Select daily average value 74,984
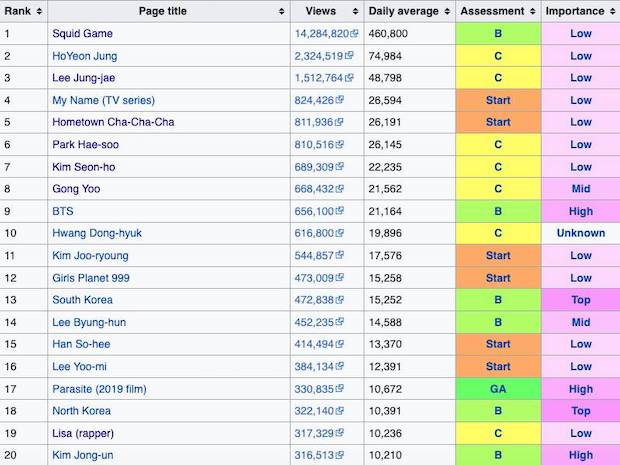The image size is (620, 465). pos(385,56)
